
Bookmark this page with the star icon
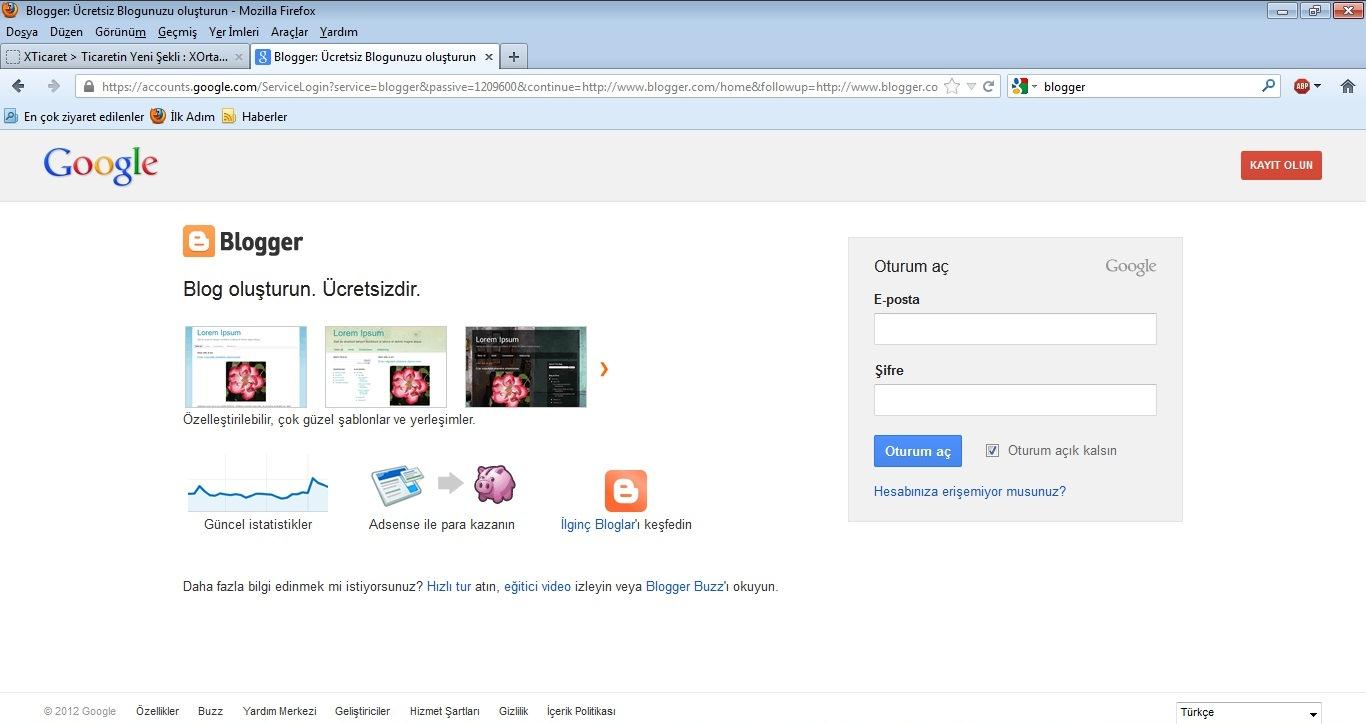click(x=952, y=86)
